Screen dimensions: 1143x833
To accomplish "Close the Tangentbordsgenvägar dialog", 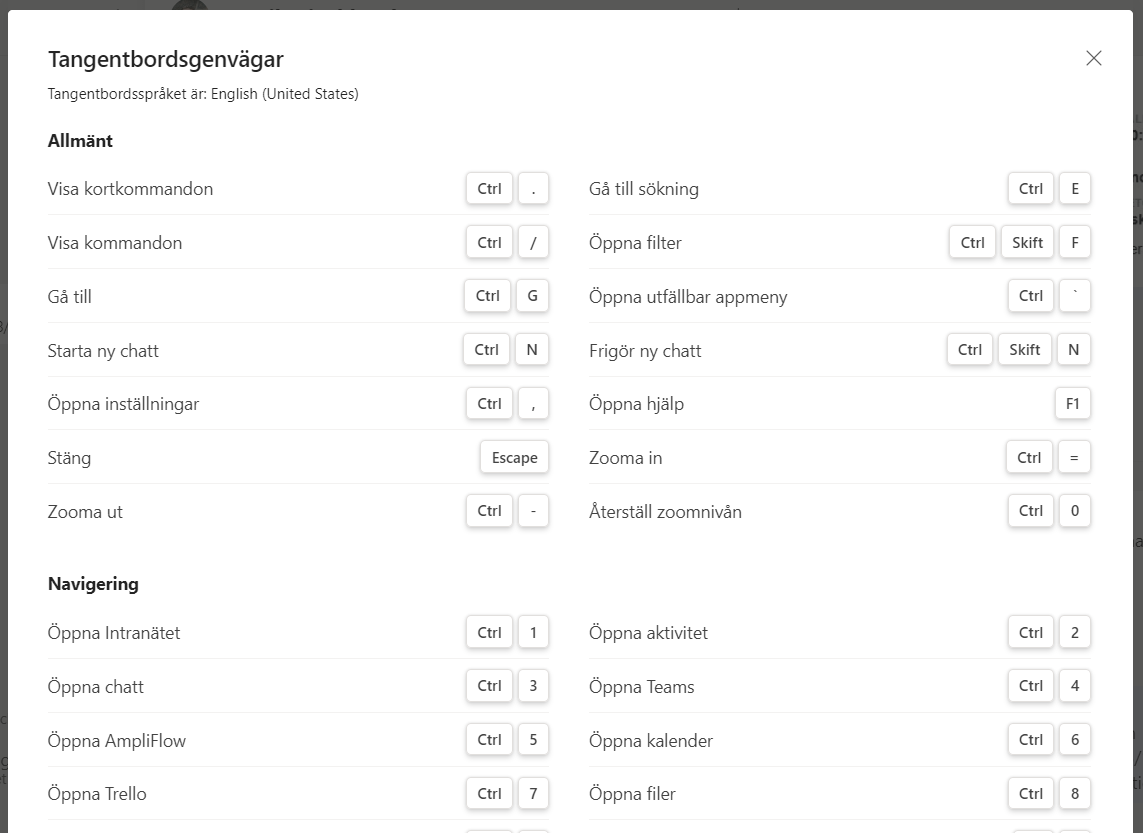I will tap(1093, 58).
